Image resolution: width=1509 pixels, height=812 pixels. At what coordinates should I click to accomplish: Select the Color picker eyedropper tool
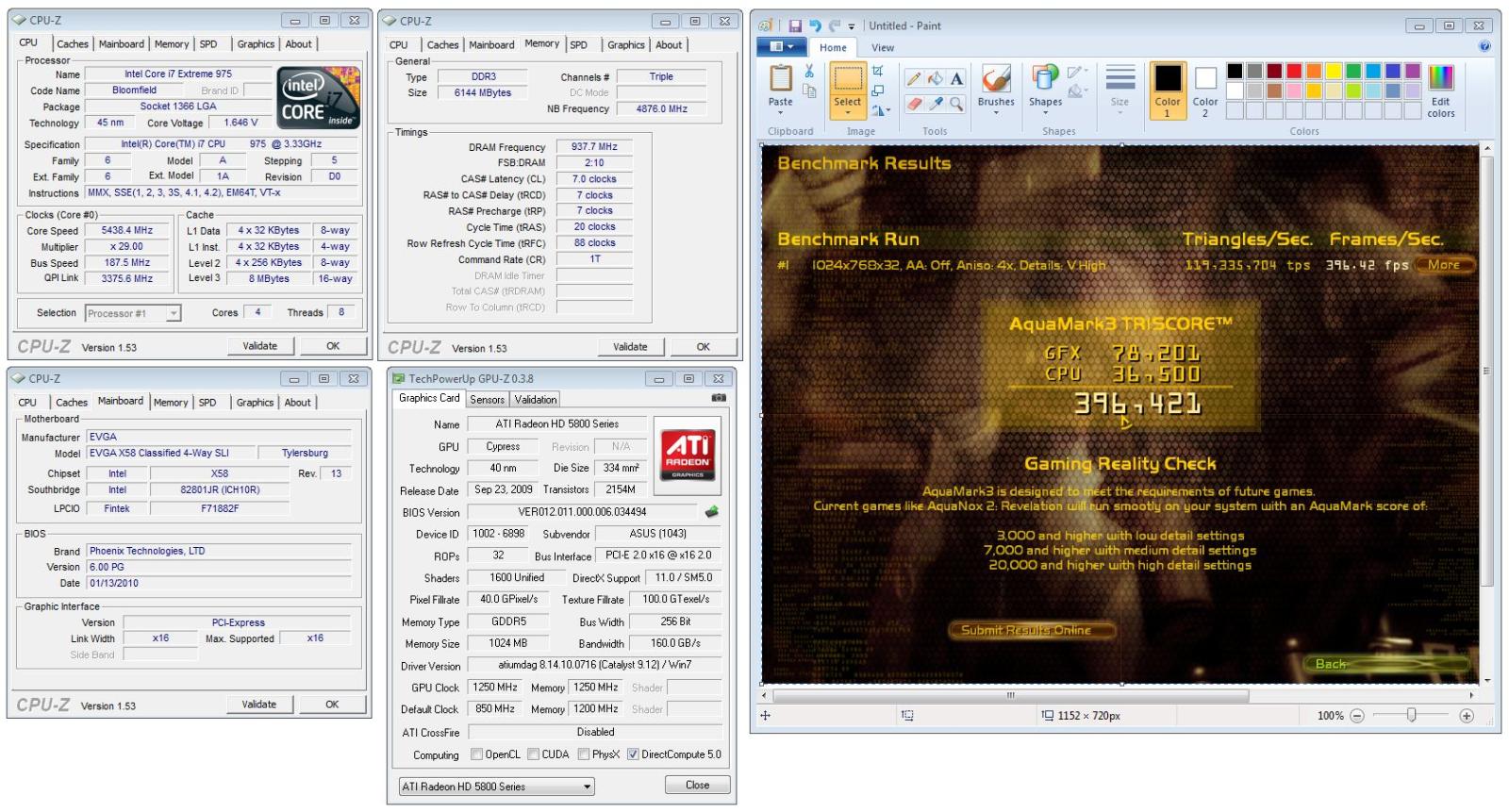(x=936, y=104)
